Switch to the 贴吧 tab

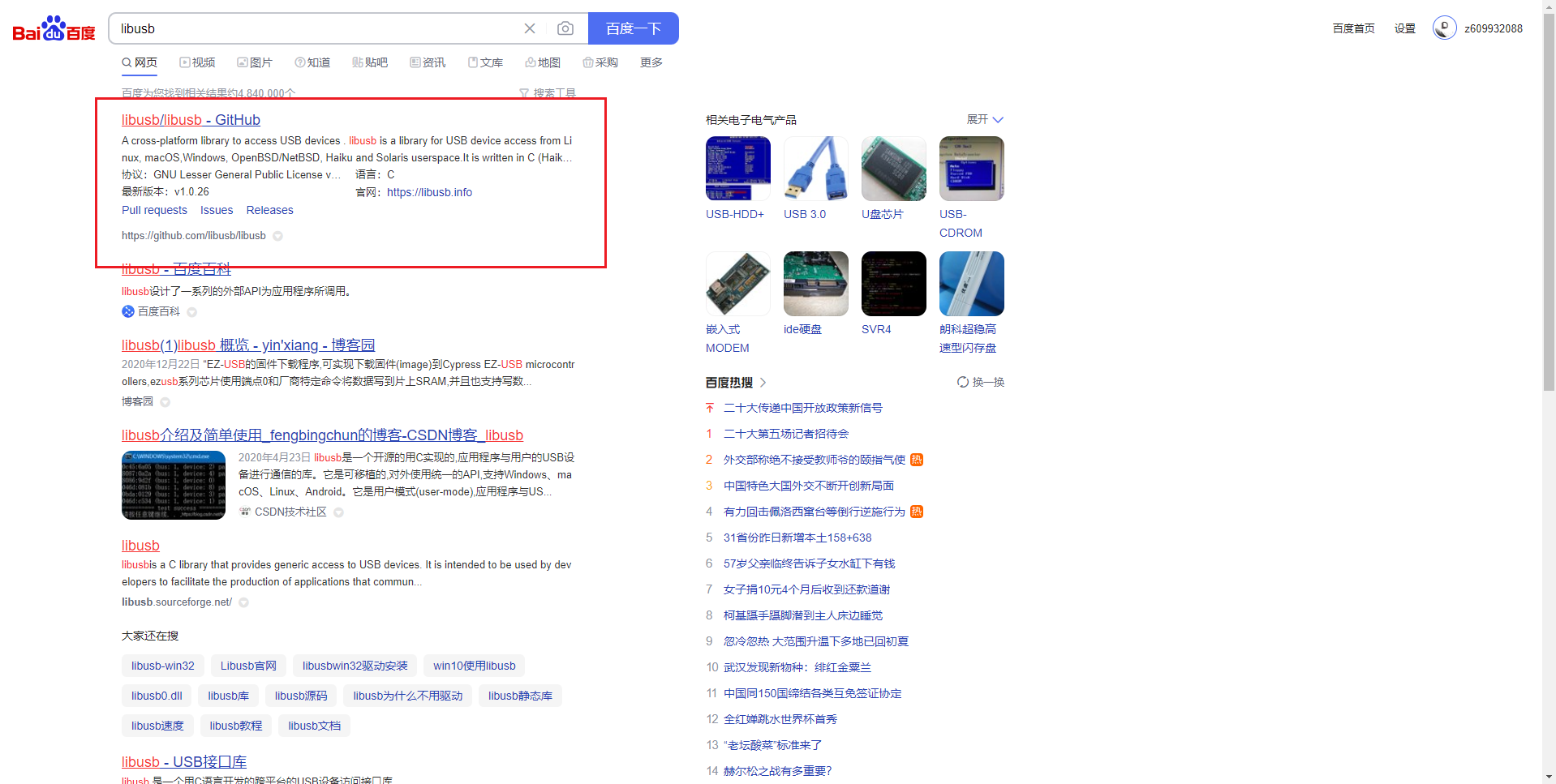(x=370, y=62)
